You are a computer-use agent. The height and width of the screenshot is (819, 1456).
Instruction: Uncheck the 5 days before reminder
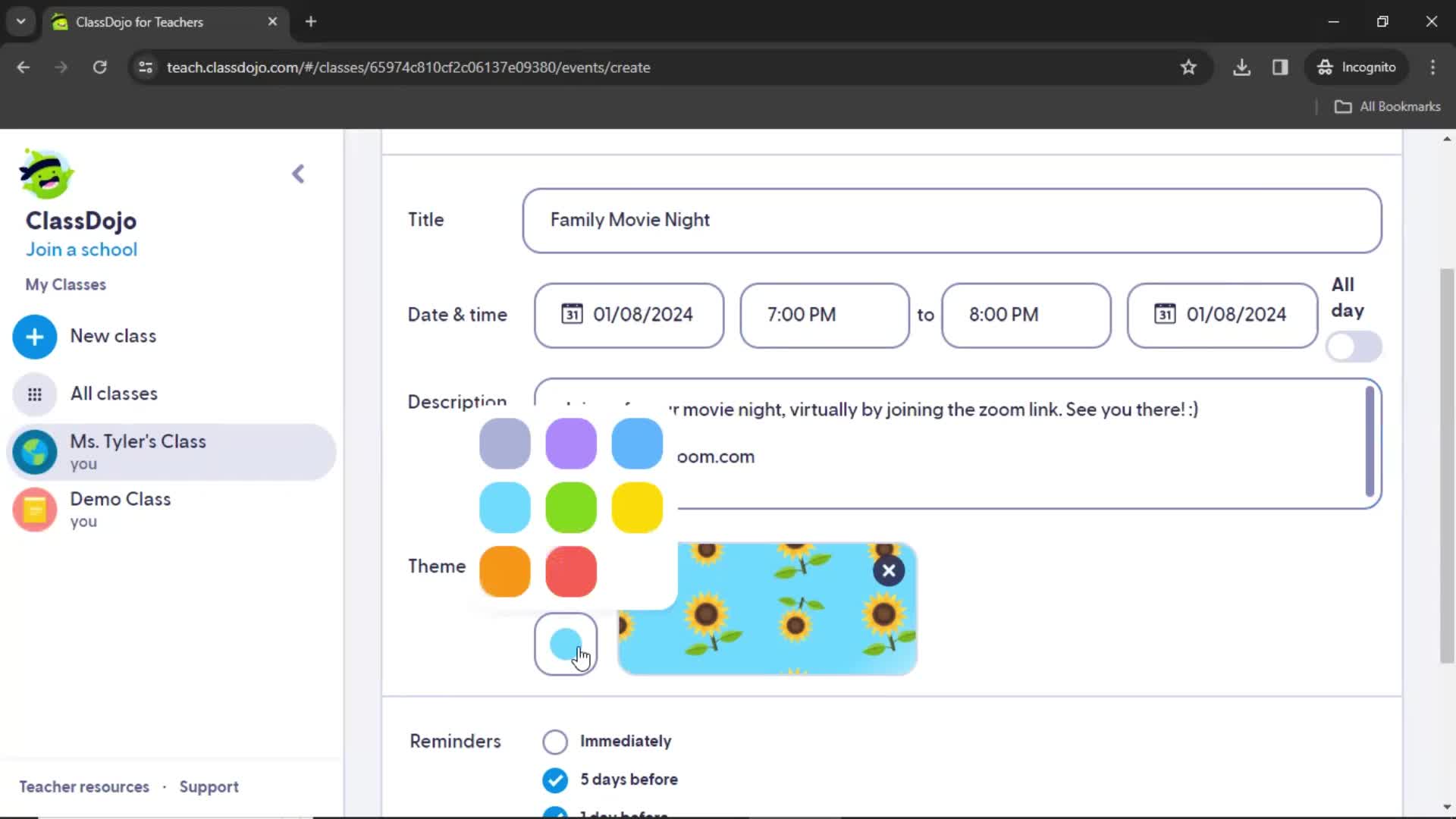[x=555, y=780]
